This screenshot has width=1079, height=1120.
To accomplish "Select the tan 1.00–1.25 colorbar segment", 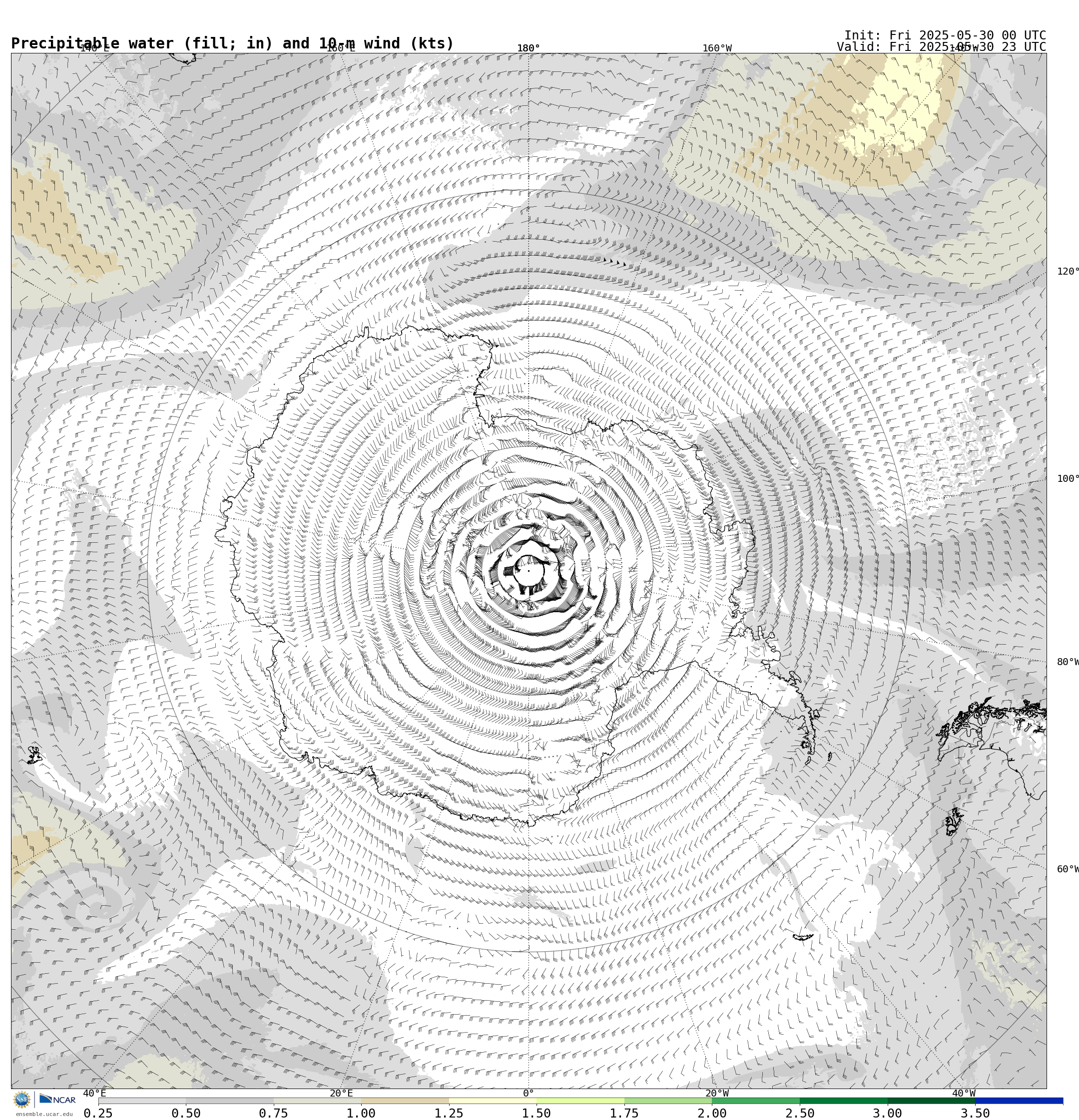I will pyautogui.click(x=405, y=1101).
